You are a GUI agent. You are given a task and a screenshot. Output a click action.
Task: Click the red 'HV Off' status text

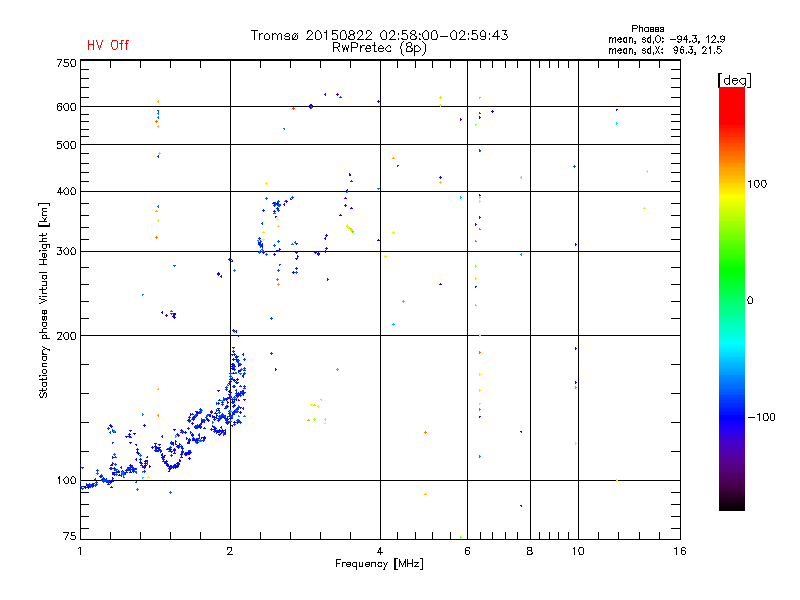(x=108, y=45)
